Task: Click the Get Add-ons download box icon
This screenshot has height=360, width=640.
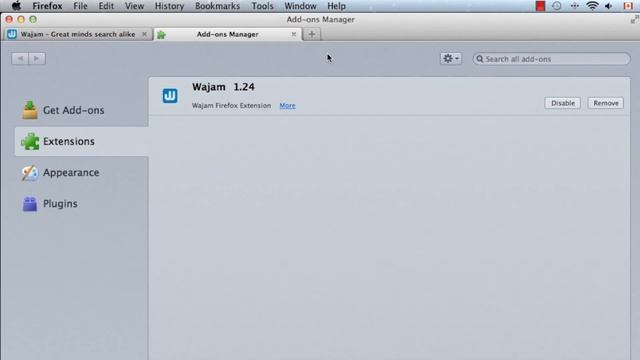Action: pos(30,110)
